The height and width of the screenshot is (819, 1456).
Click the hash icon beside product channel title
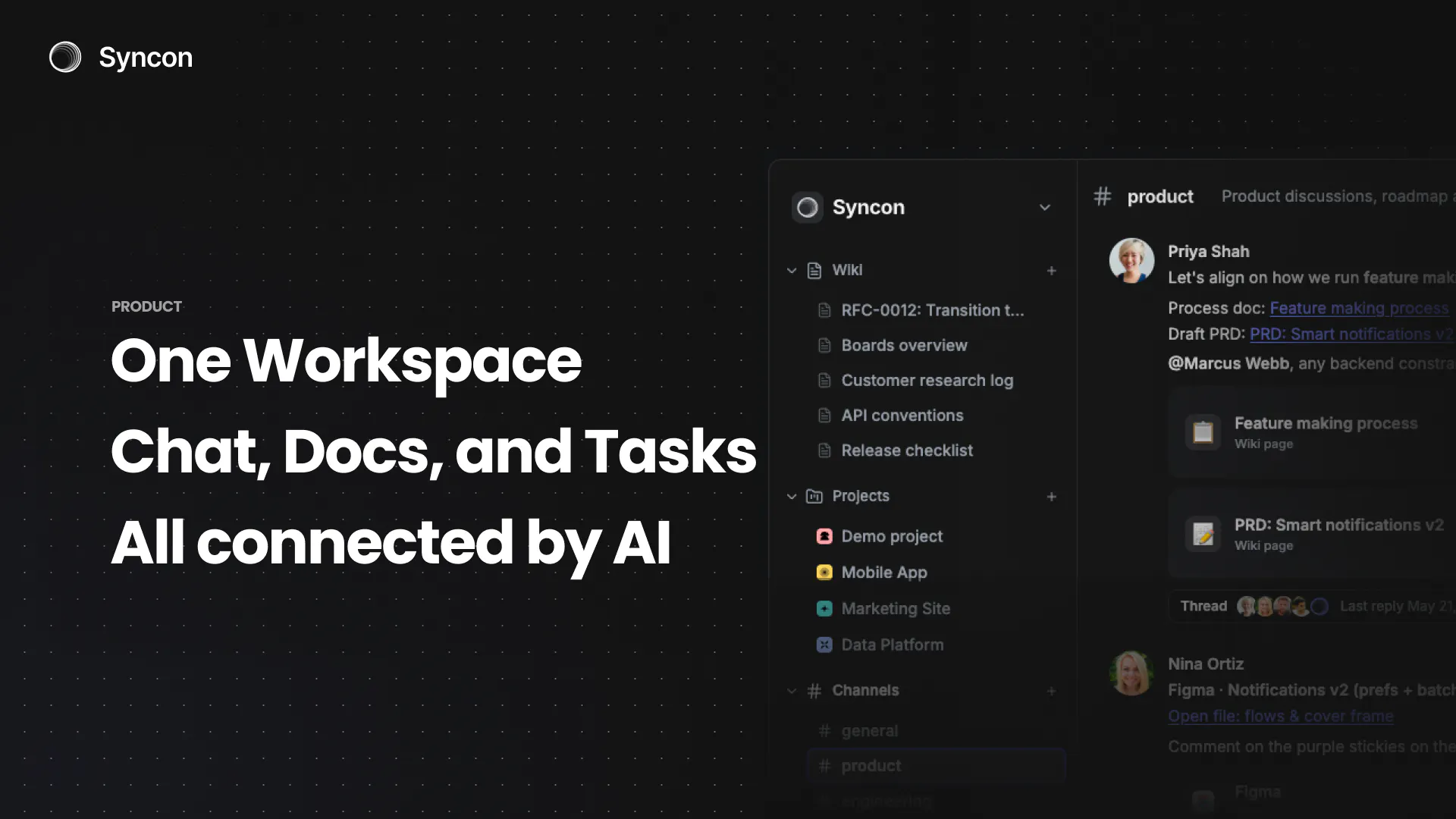(x=1102, y=196)
